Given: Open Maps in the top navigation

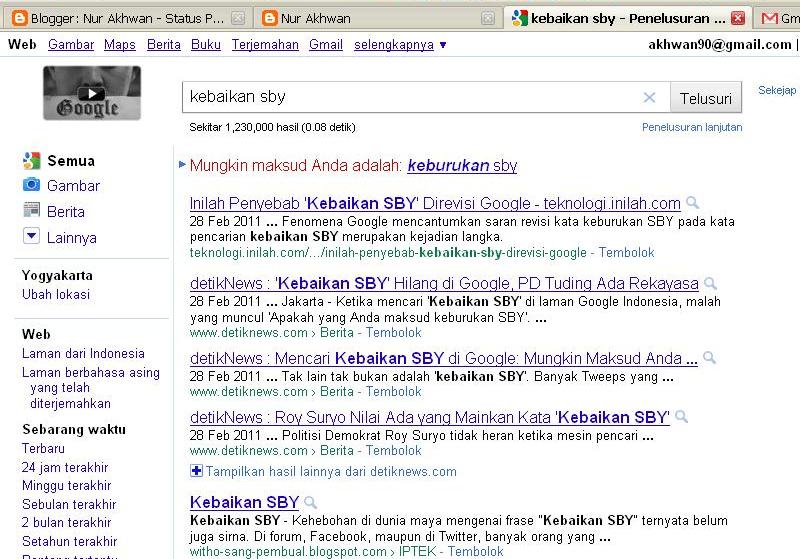Looking at the screenshot, I should point(120,45).
